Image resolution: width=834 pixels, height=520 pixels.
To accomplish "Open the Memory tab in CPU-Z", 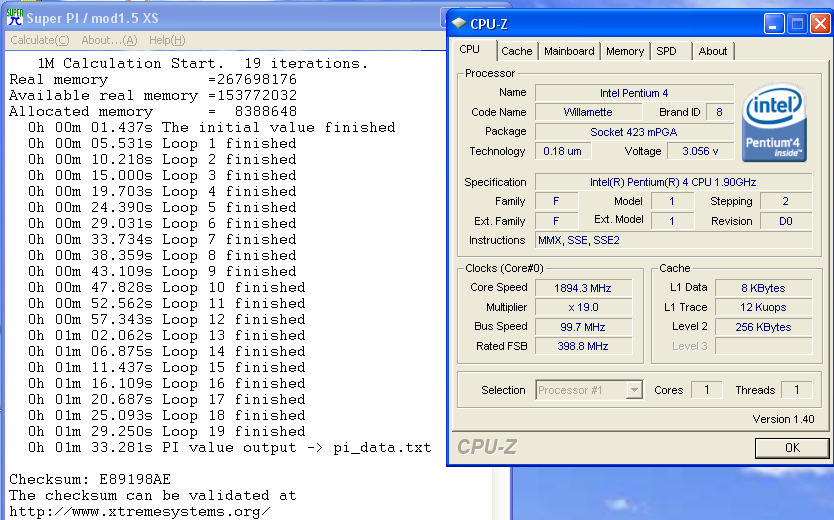I will [625, 51].
